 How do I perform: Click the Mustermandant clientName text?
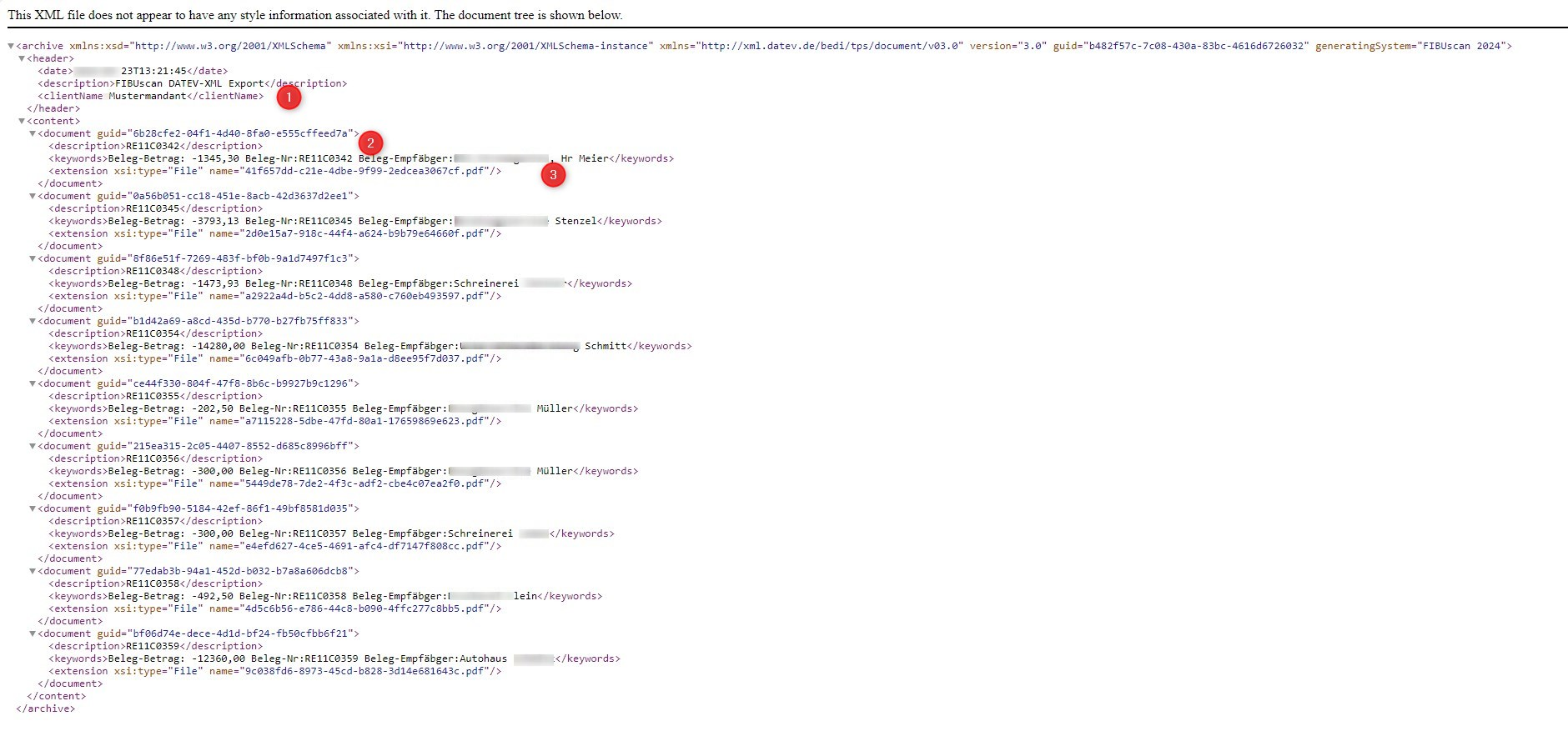148,96
